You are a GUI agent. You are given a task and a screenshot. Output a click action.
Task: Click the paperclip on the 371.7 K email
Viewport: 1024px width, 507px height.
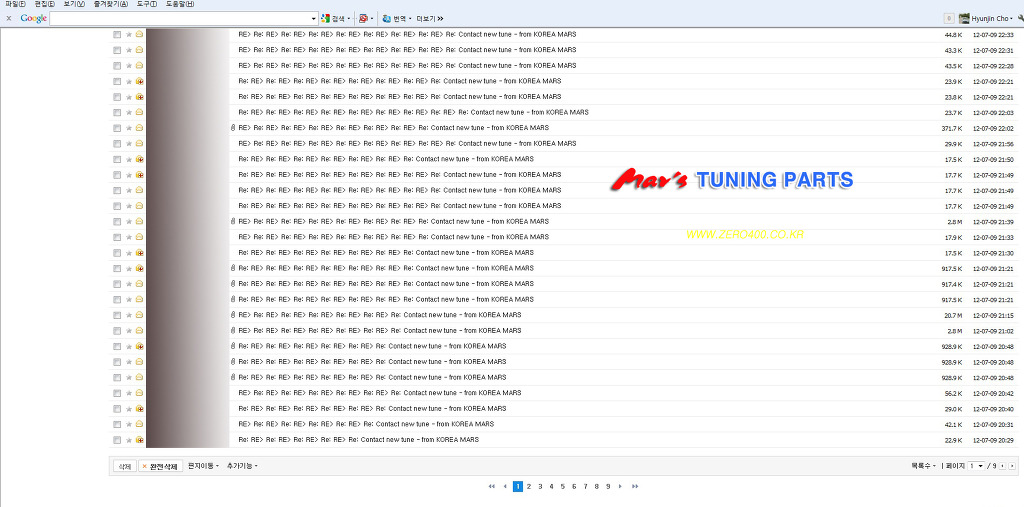233,128
